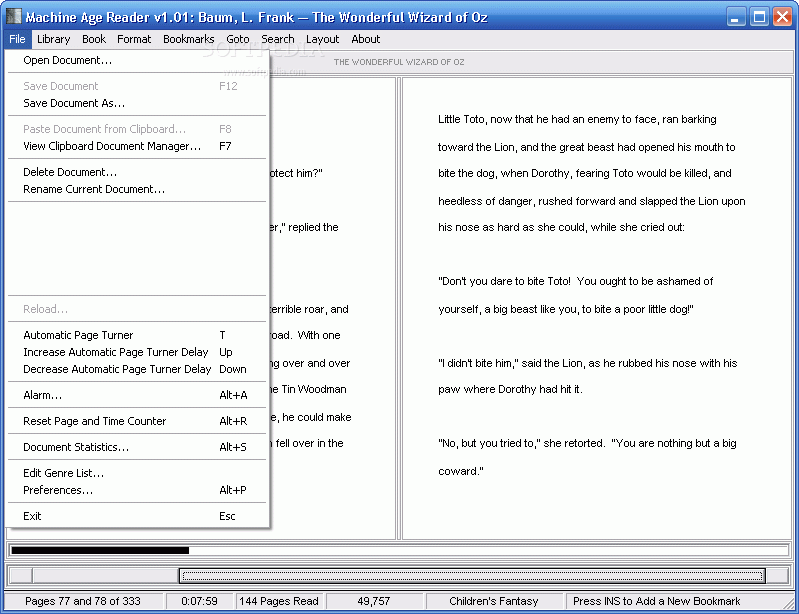Viewport: 799px width, 614px height.
Task: Click the 'THE WONDERFUL WIZARD OF OZ' header
Action: 399,62
